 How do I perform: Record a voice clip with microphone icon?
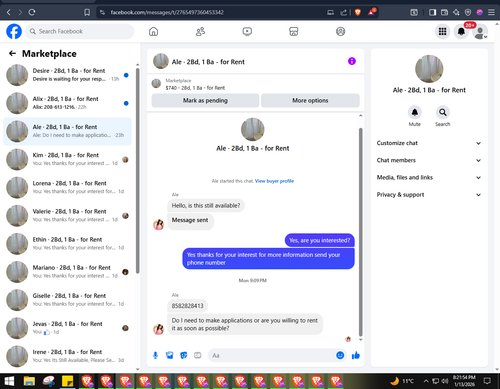click(155, 355)
